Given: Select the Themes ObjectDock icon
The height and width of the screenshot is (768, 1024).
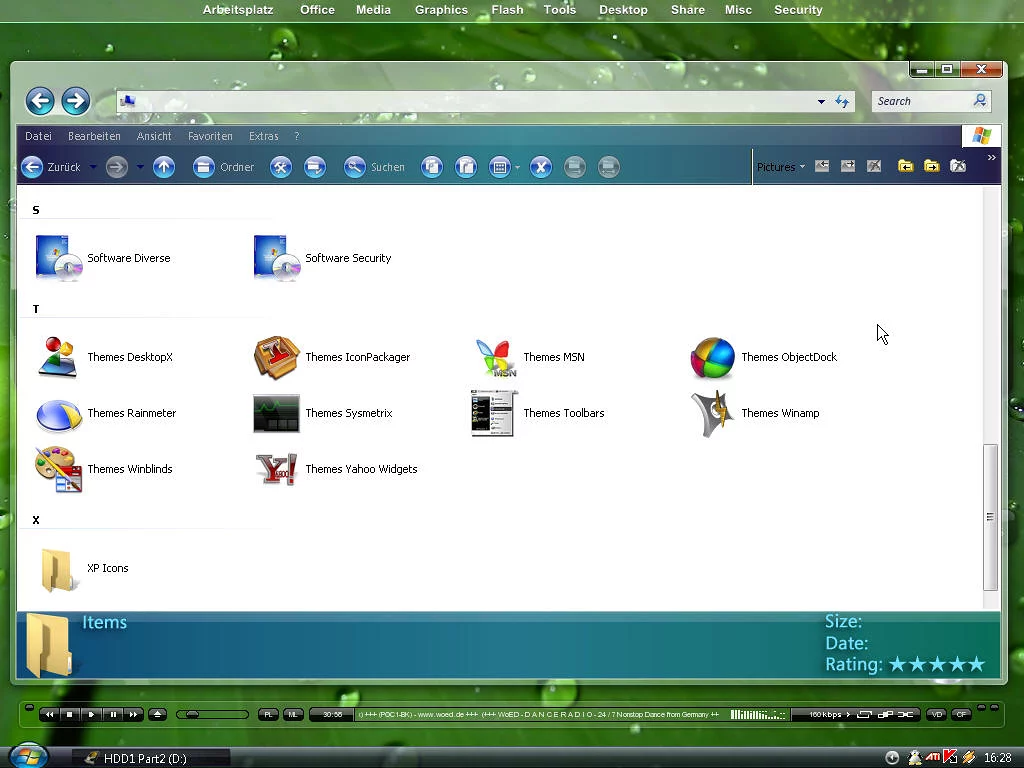Looking at the screenshot, I should (712, 357).
